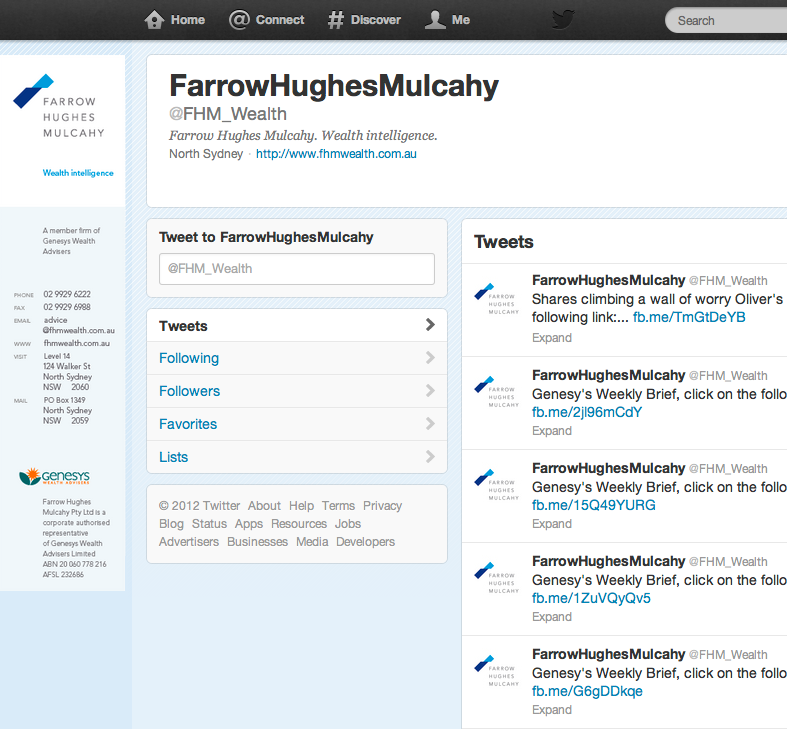
Task: Click the Farrow Hughes Mulcahy sidebar logo
Action: point(59,106)
